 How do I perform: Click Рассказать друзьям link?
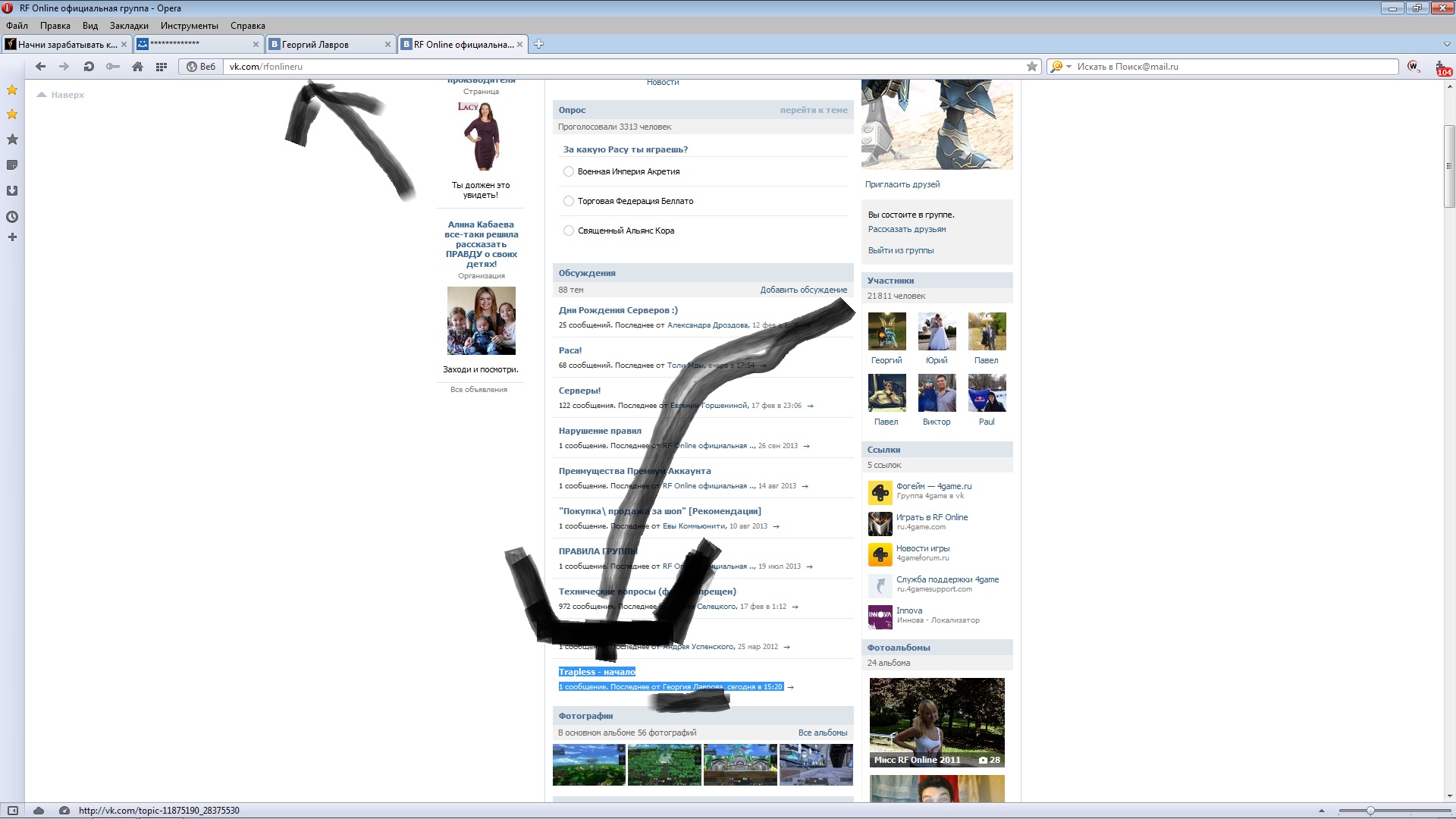click(907, 229)
